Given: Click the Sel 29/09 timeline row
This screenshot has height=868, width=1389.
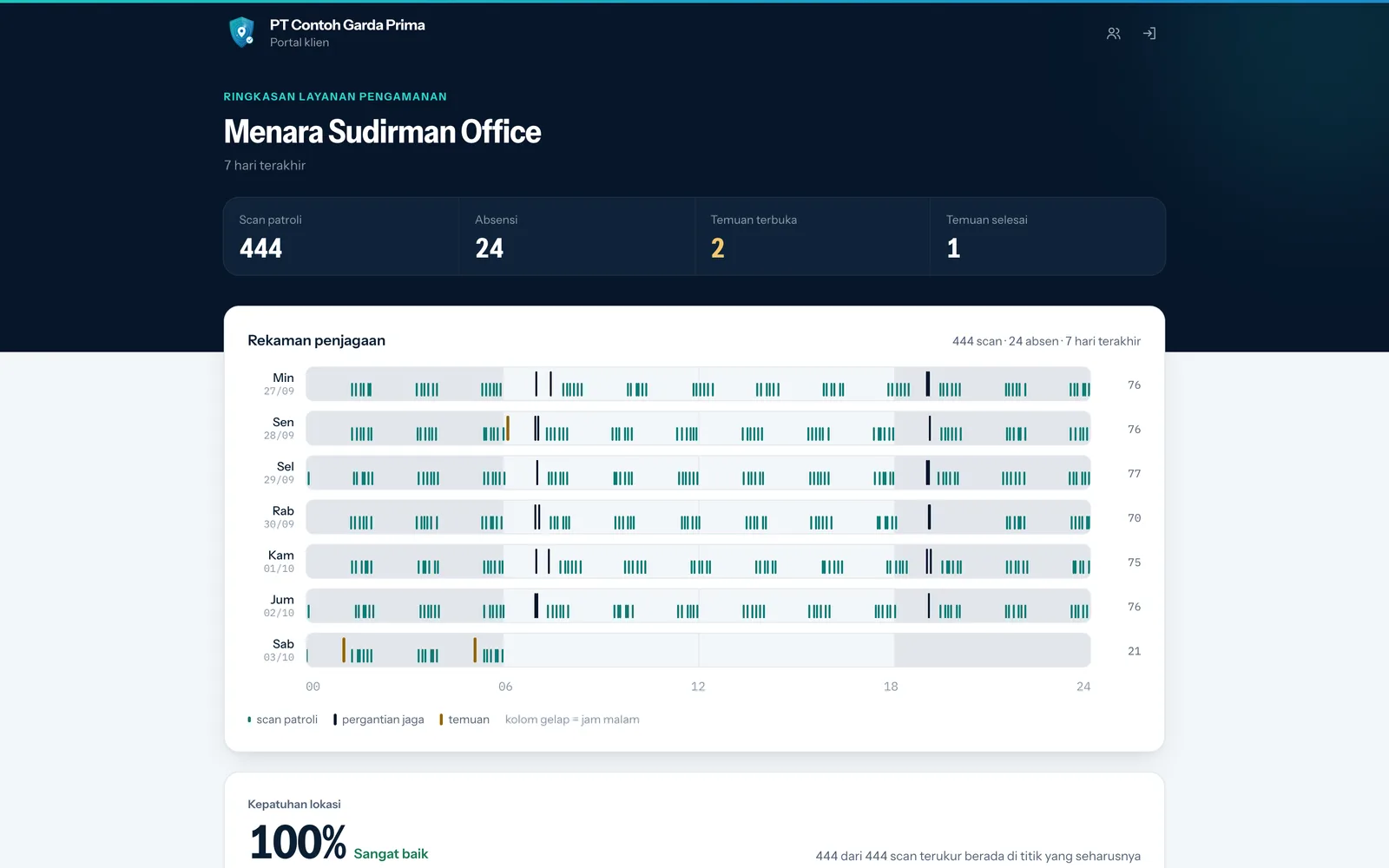Looking at the screenshot, I should click(698, 473).
